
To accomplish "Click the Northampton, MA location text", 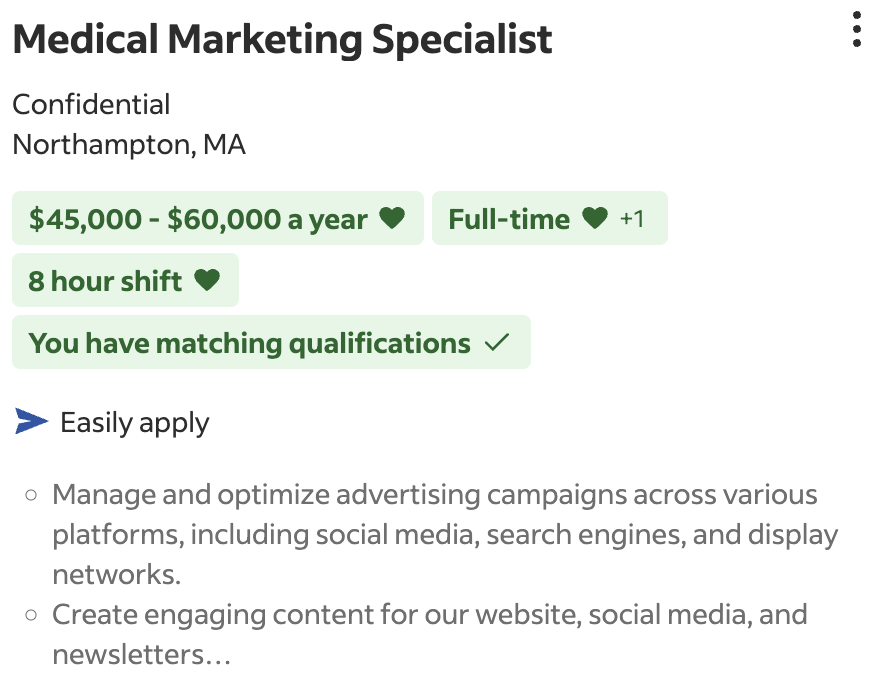I will pyautogui.click(x=128, y=144).
